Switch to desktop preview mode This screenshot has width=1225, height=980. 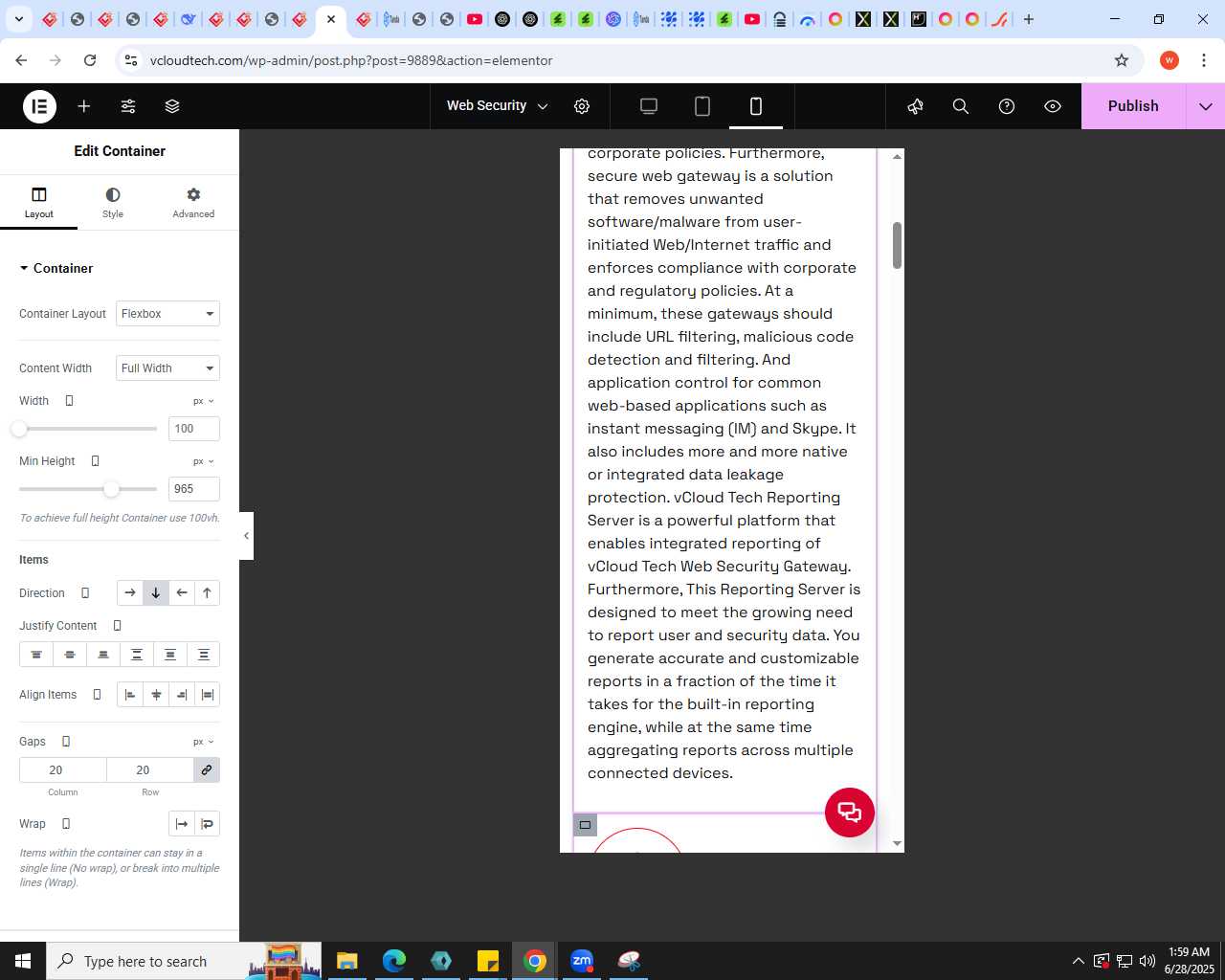649,106
